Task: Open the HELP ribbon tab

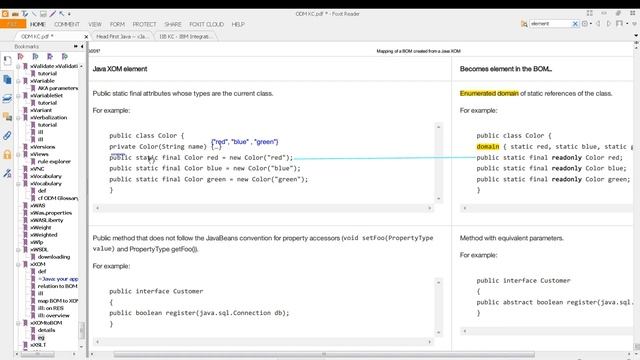Action: 238,24
